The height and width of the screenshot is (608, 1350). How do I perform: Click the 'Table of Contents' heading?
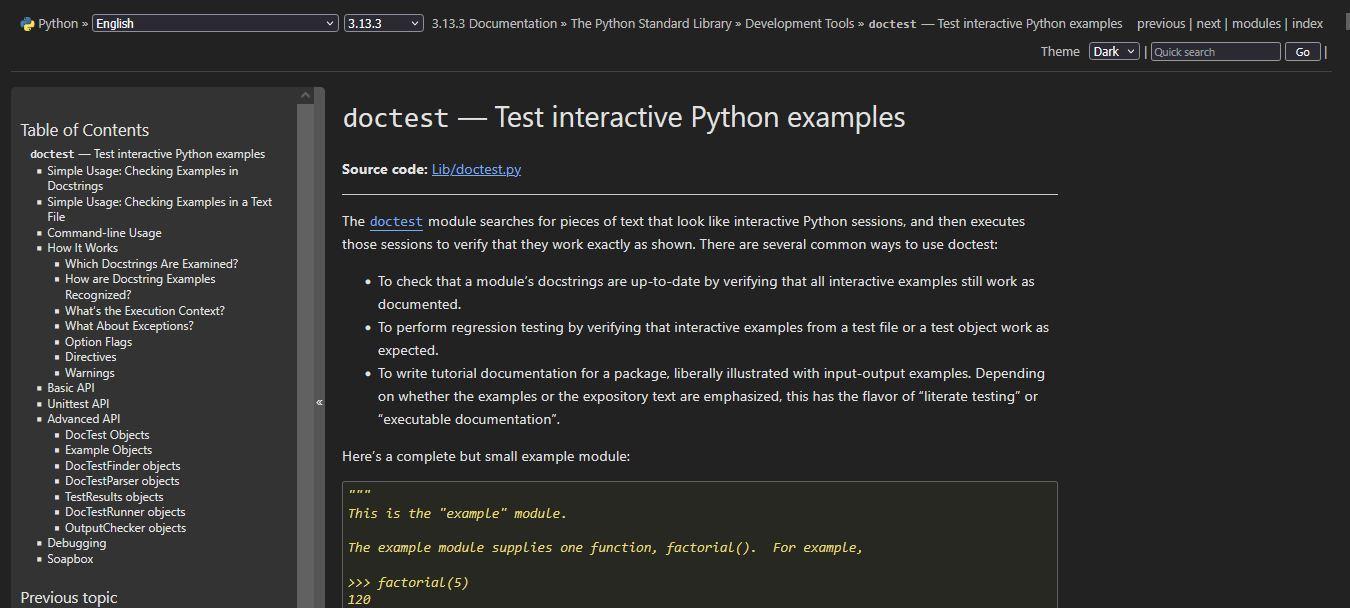point(84,130)
